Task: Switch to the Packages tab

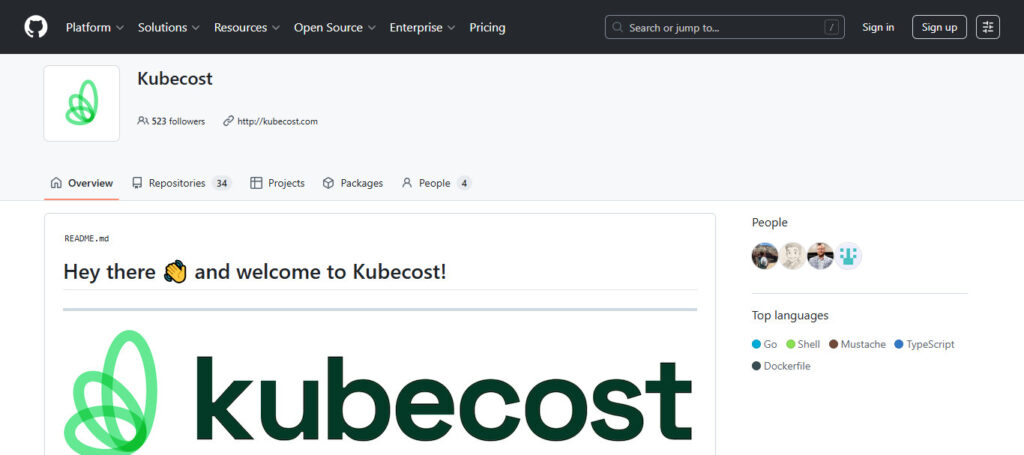Action: pyautogui.click(x=353, y=183)
